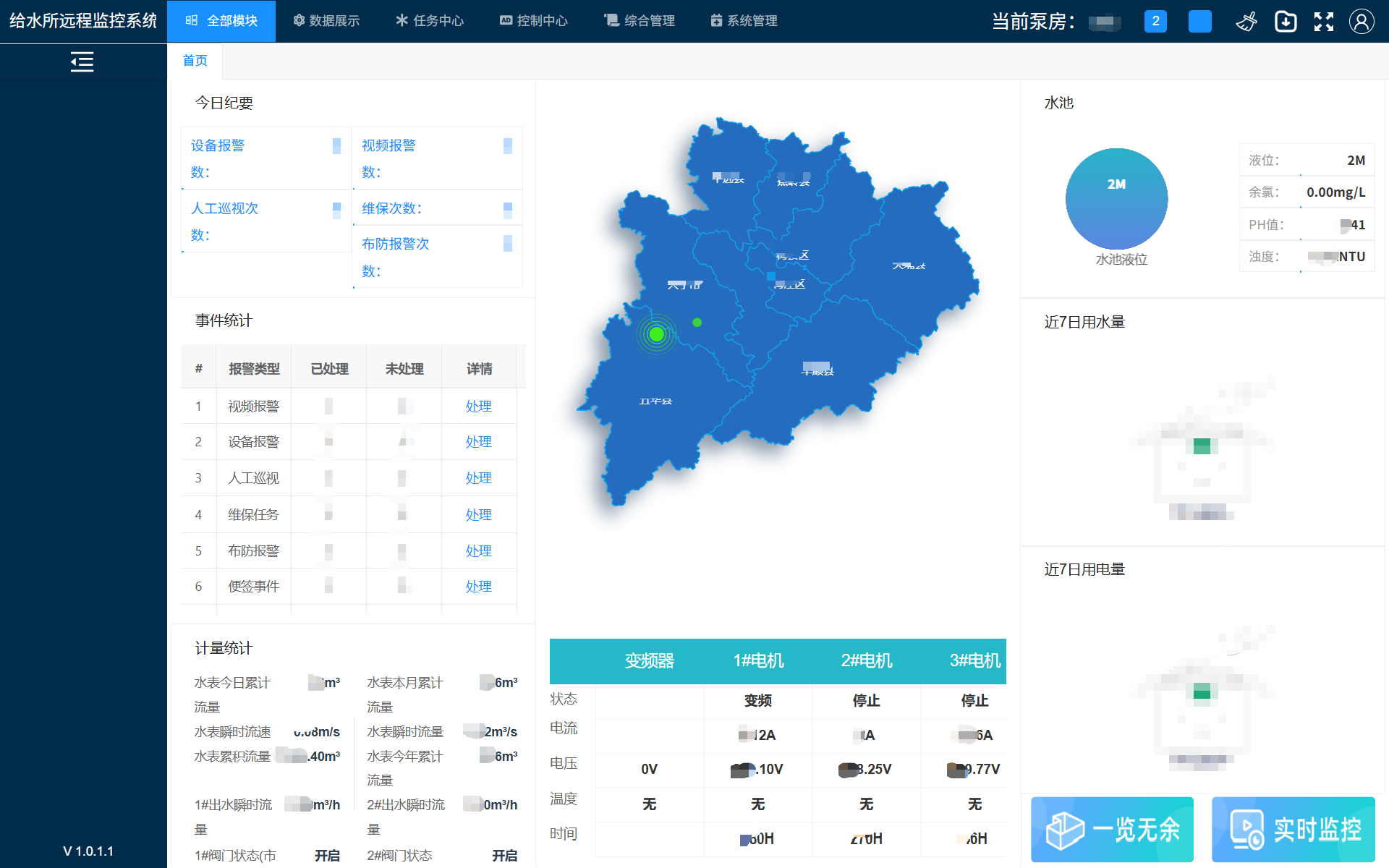Open the user profile avatar icon
This screenshot has height=868, width=1389.
click(1361, 22)
